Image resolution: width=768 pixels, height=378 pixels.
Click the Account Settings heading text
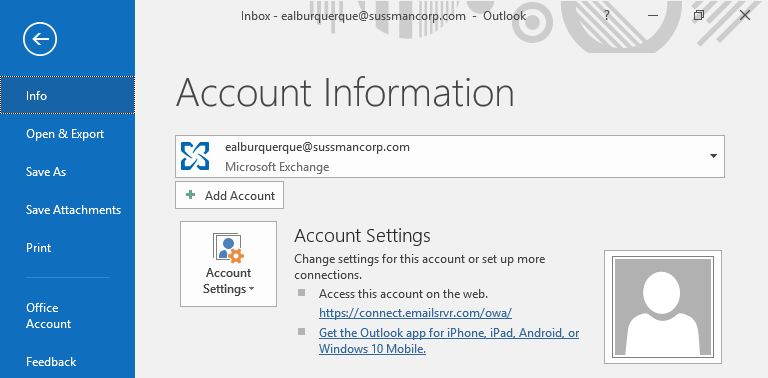[362, 236]
